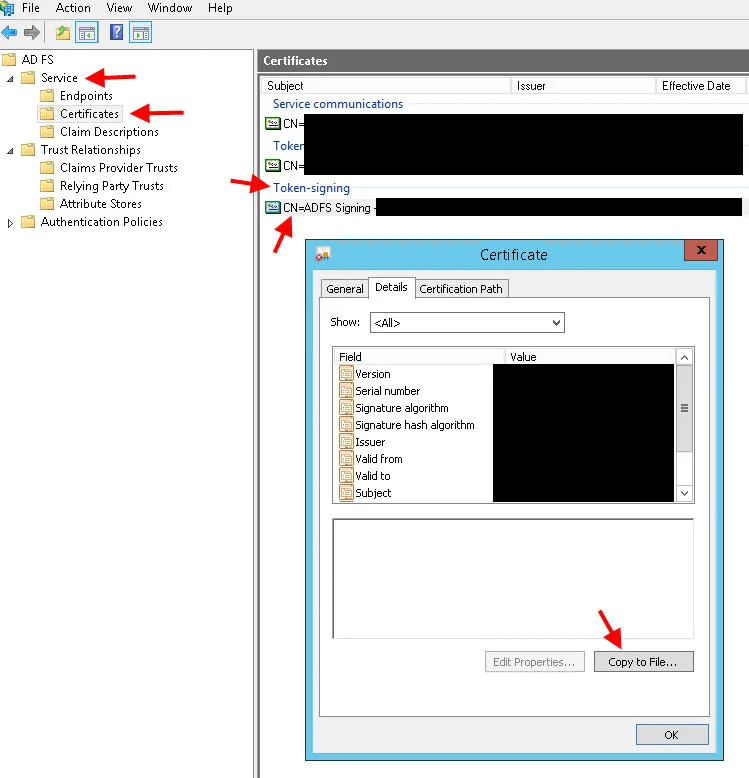Select the Issuer field row
This screenshot has width=749, height=778.
tap(370, 442)
